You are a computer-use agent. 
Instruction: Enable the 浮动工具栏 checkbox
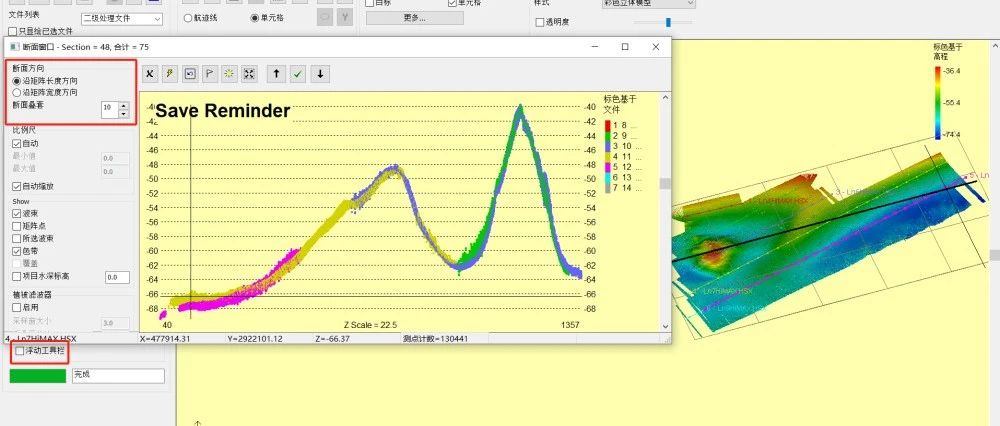(20, 351)
